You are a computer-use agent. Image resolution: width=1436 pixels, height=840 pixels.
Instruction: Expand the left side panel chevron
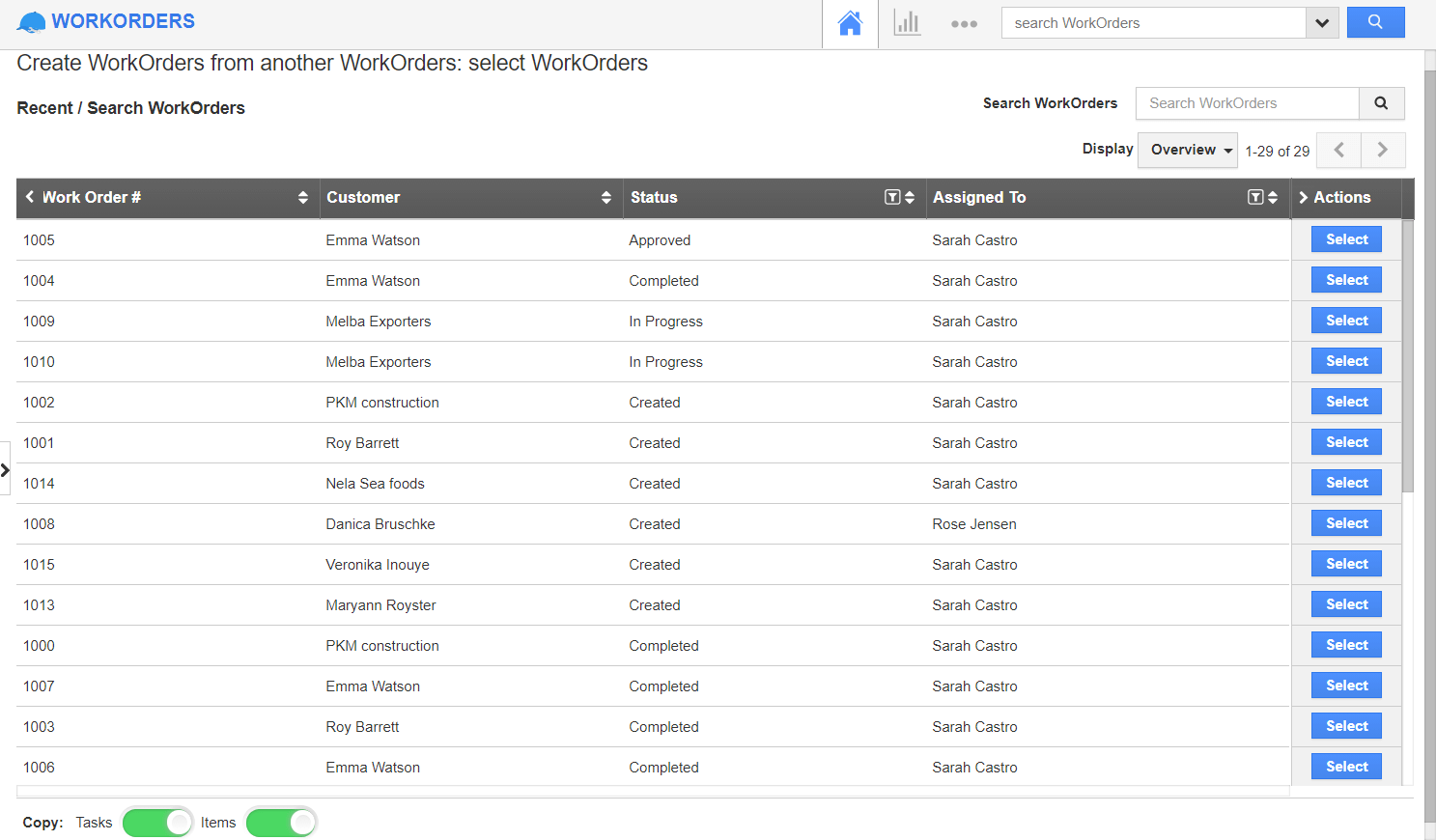(x=6, y=469)
